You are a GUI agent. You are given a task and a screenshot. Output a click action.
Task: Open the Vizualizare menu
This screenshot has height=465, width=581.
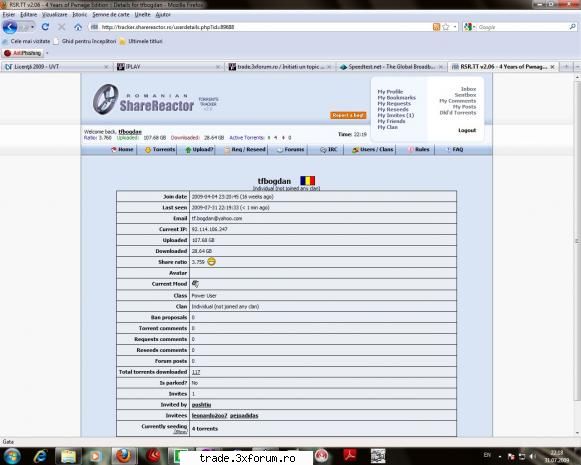(x=54, y=14)
